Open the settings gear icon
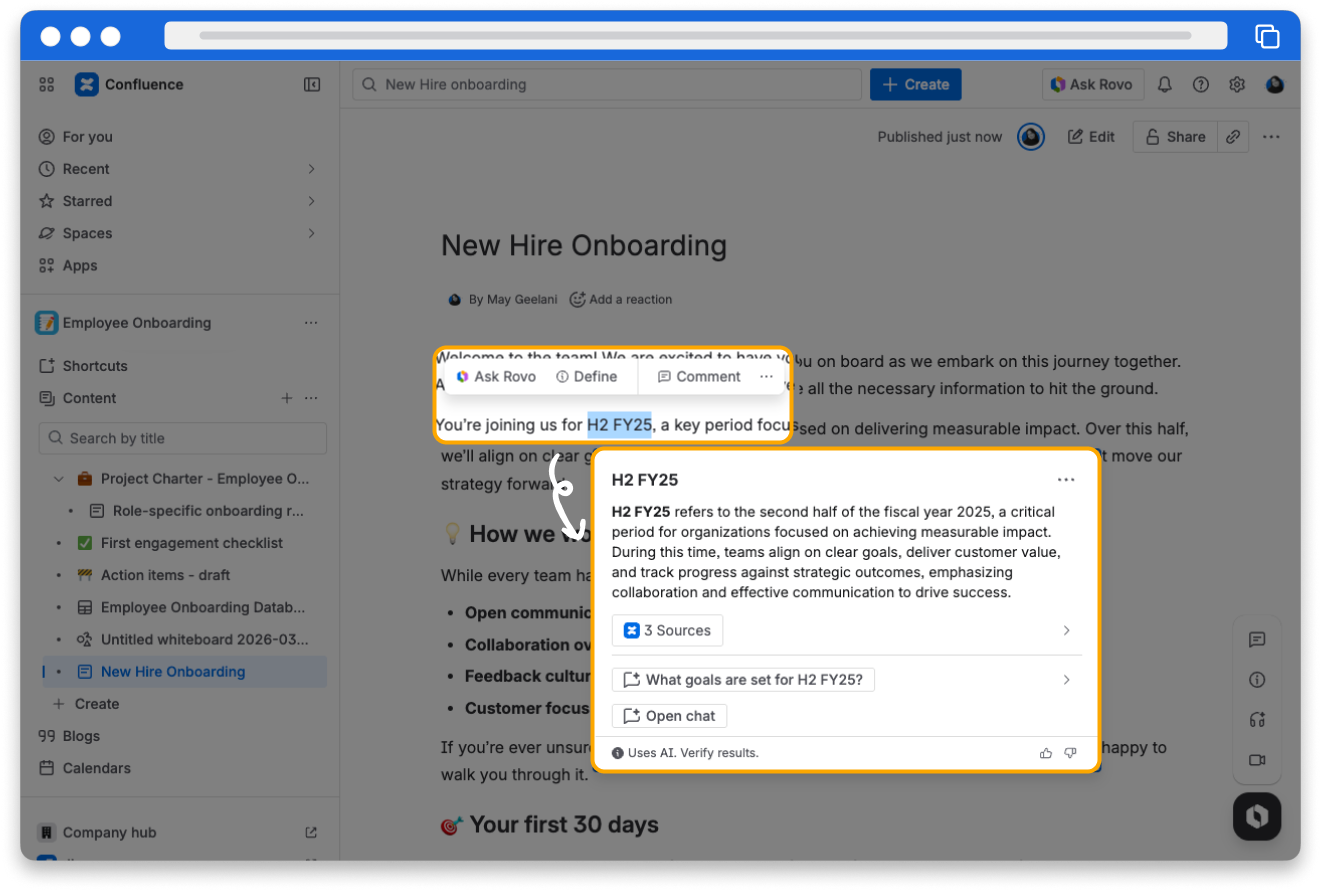 point(1237,85)
